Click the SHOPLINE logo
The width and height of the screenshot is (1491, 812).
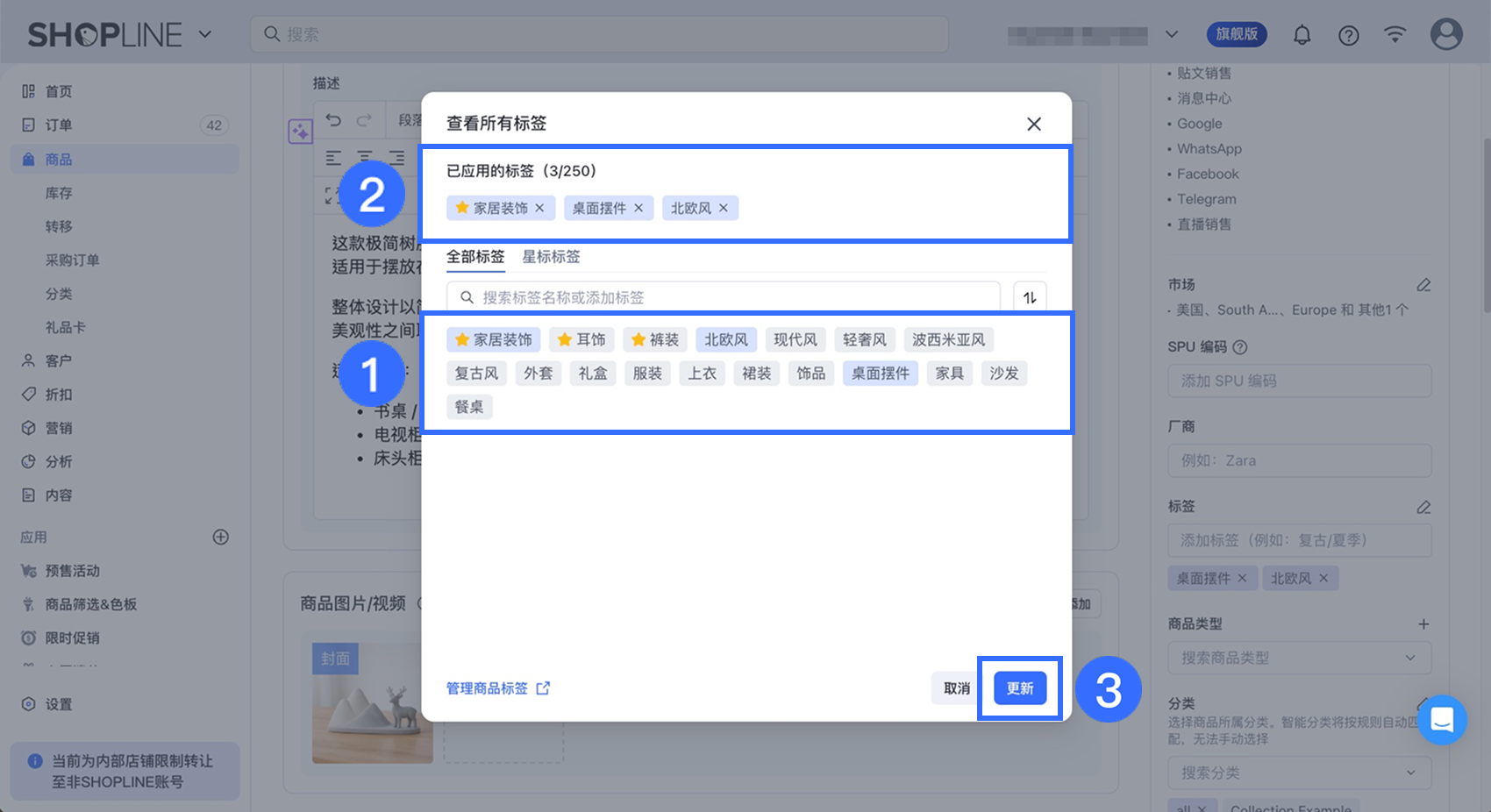point(104,35)
